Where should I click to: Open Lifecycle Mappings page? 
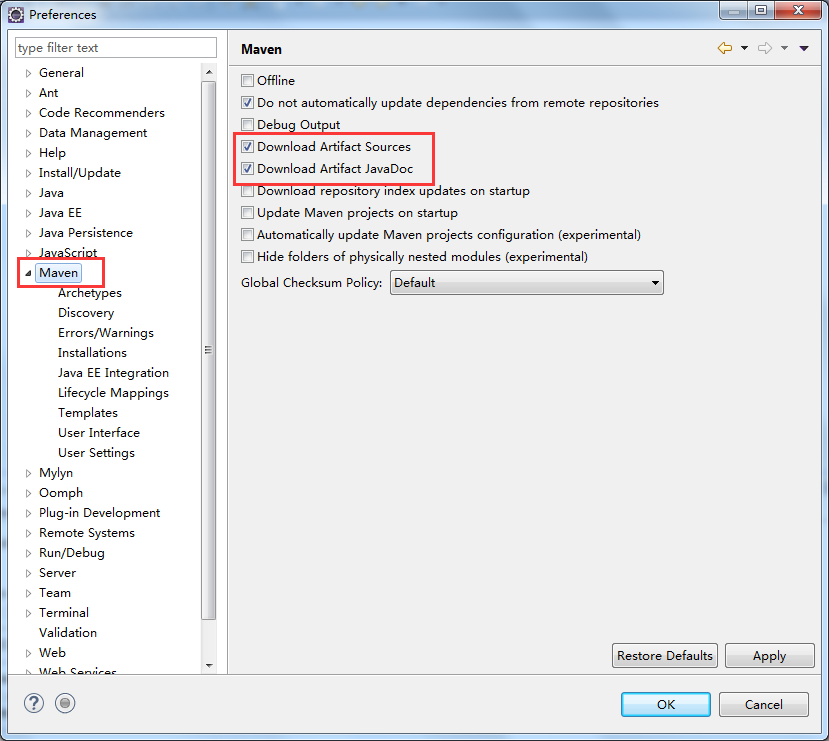113,393
